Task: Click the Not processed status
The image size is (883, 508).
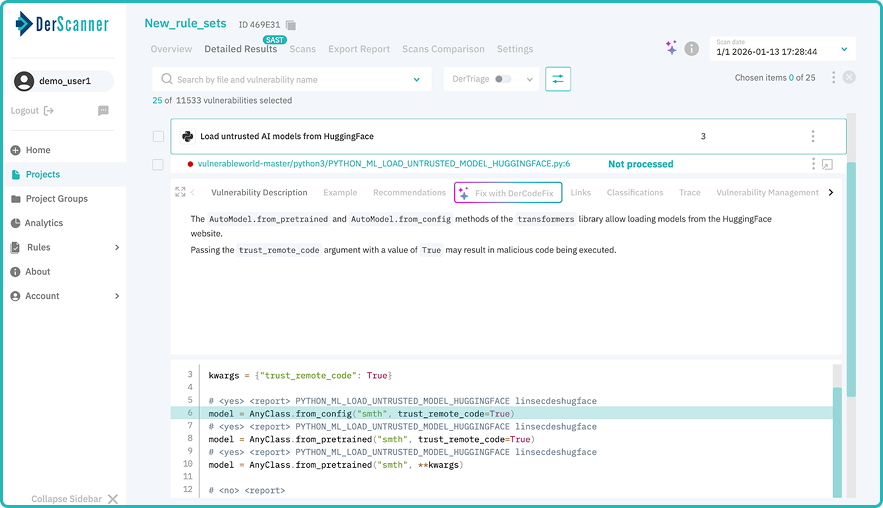Action: point(640,164)
